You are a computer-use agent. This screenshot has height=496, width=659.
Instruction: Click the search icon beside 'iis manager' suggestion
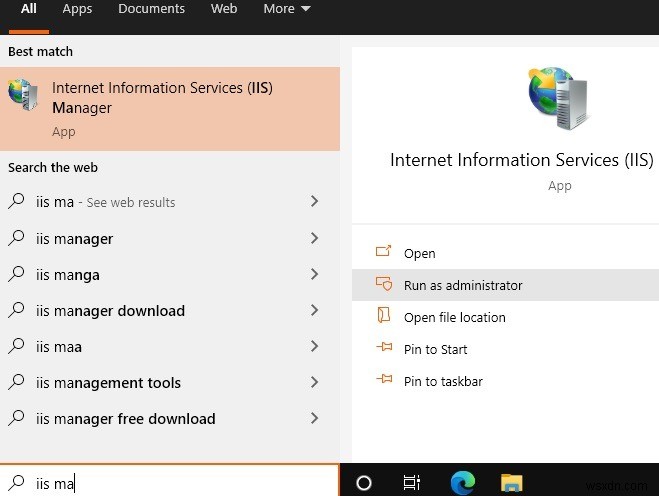16,238
